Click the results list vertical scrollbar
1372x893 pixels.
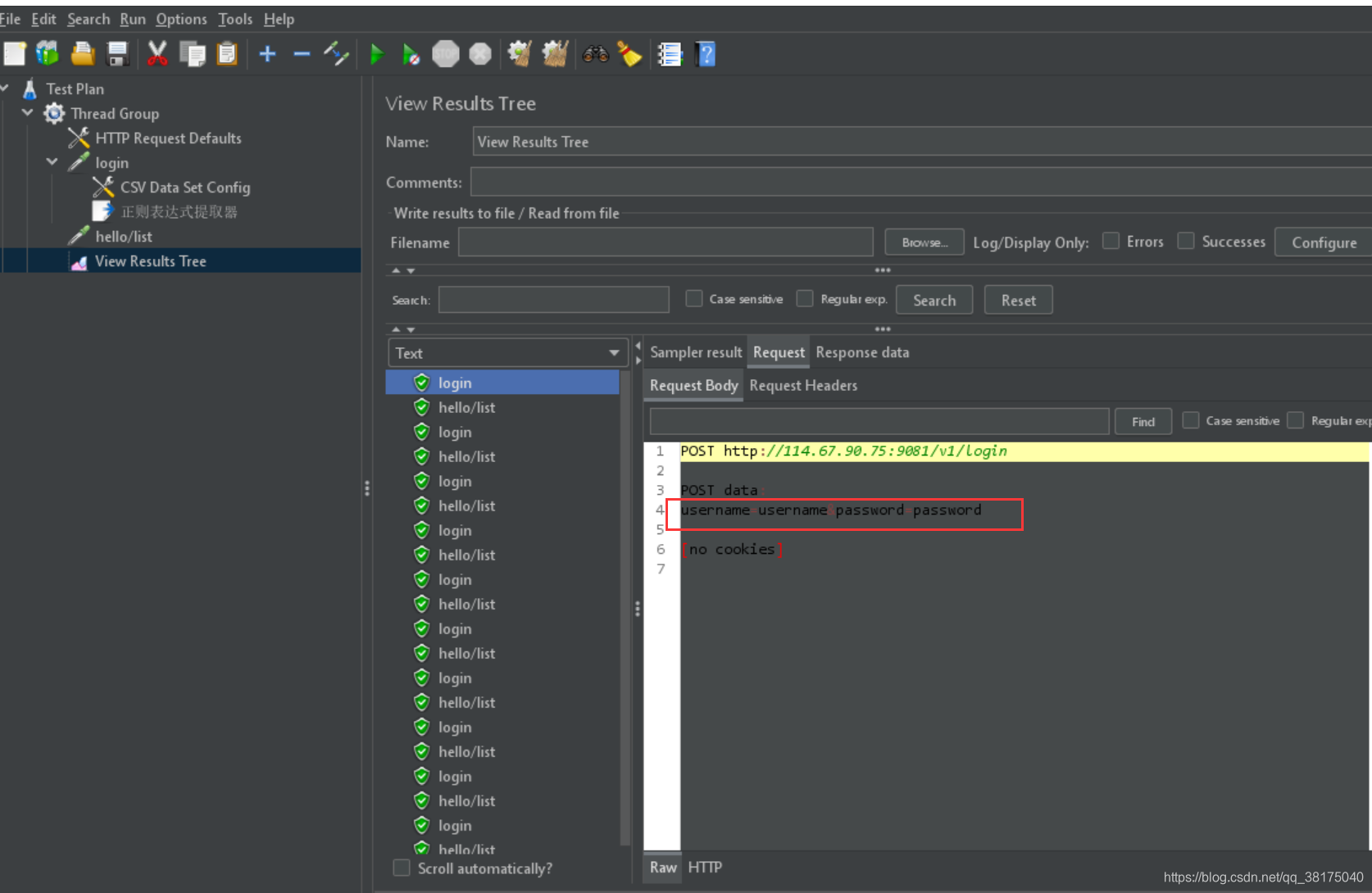625,608
